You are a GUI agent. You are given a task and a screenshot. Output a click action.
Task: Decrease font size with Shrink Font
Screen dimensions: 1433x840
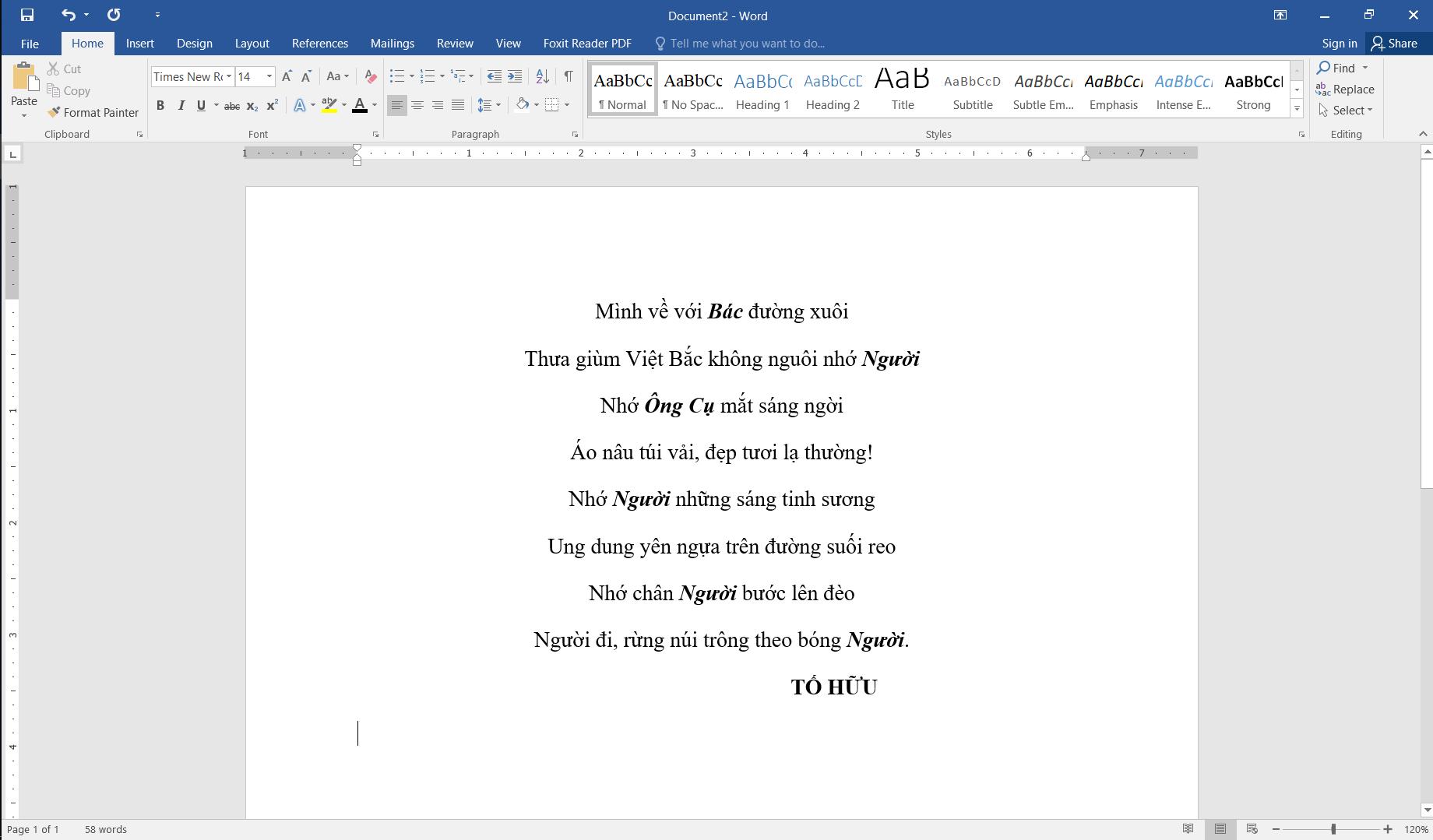(306, 76)
